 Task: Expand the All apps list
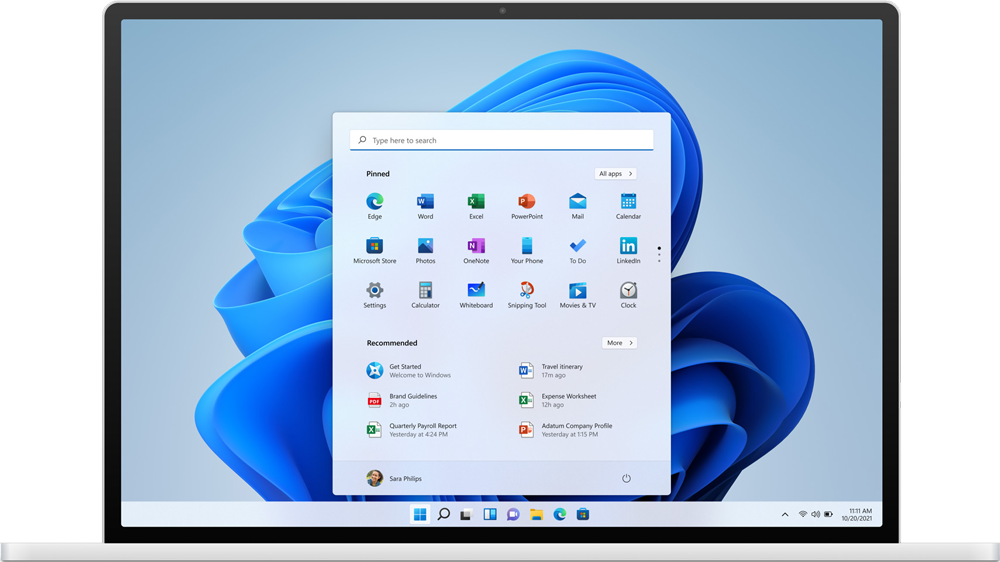615,174
